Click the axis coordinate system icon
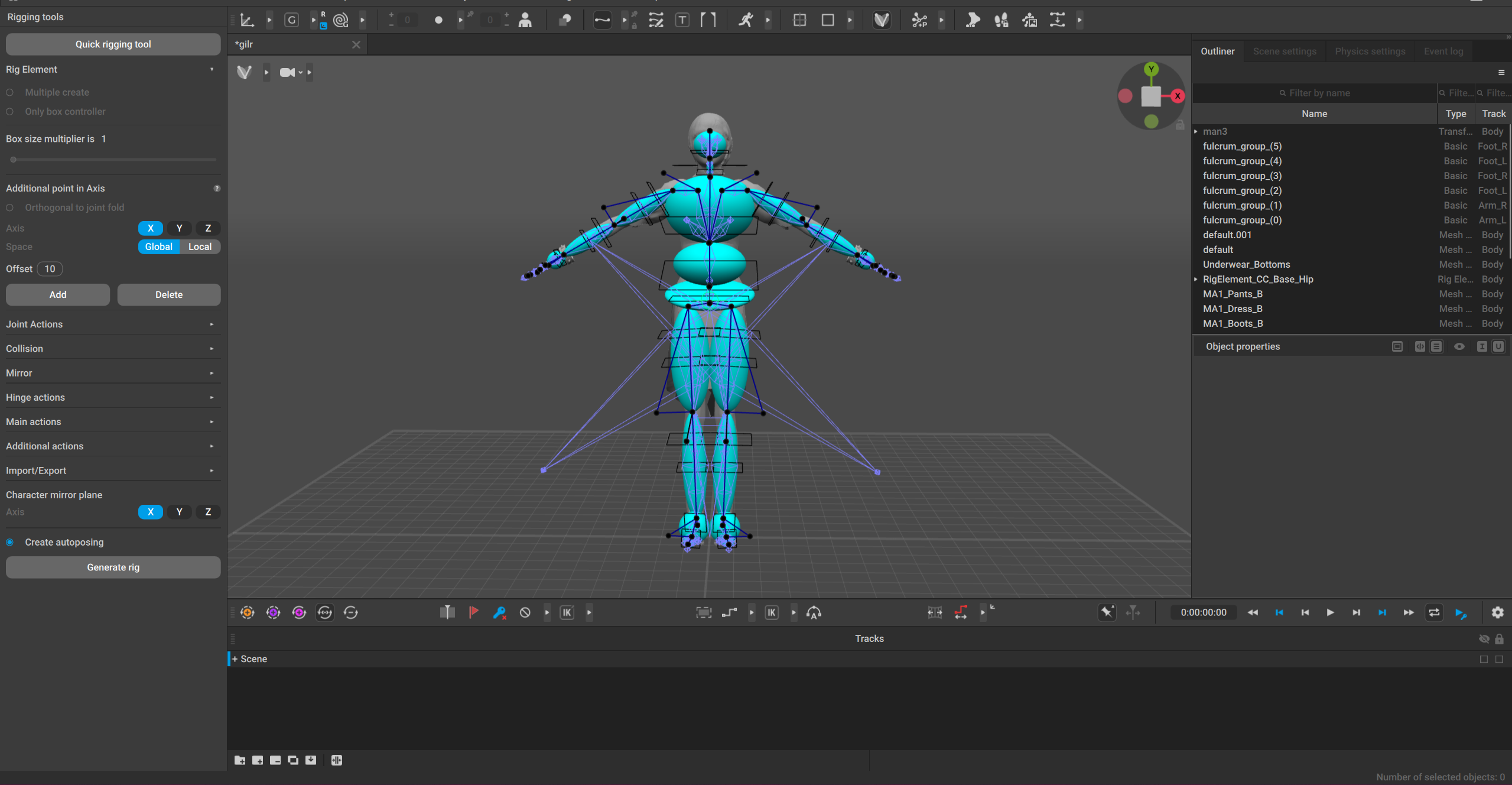1512x785 pixels. coord(247,20)
